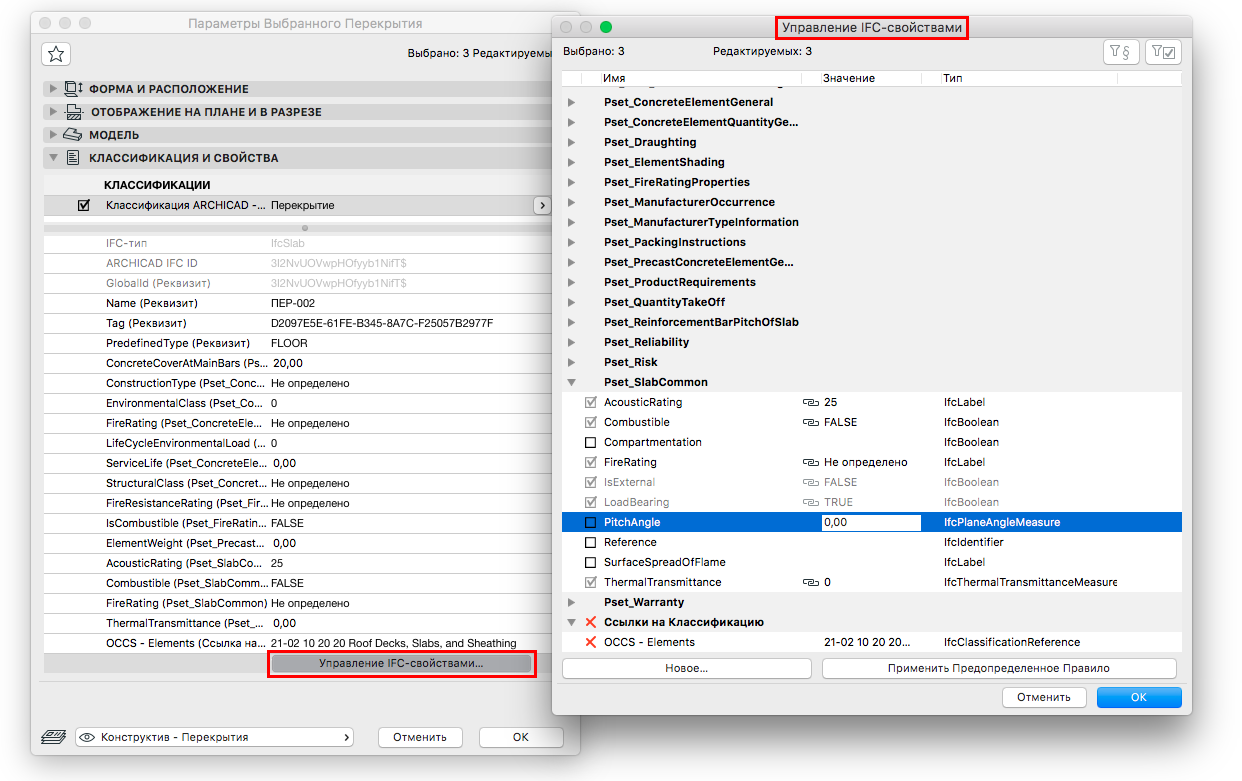Open the classification arrow button next to Перекрытие

click(541, 205)
